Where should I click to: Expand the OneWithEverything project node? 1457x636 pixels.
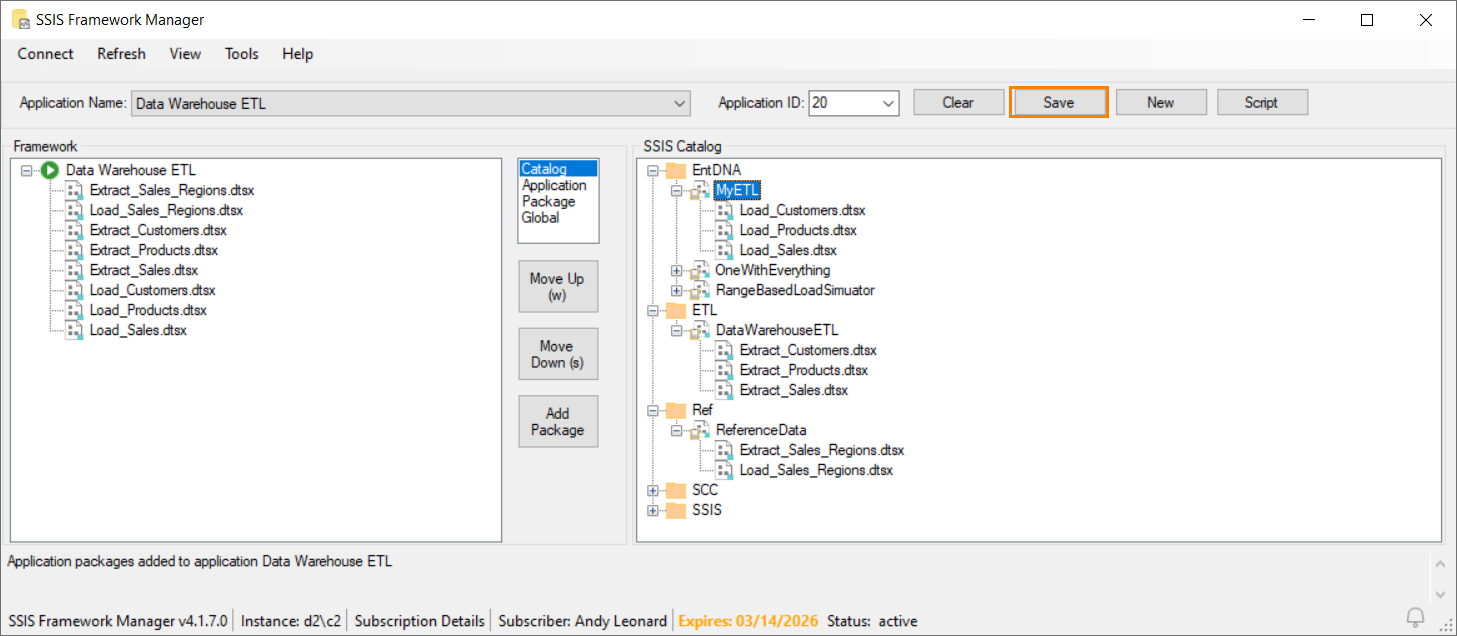(677, 270)
